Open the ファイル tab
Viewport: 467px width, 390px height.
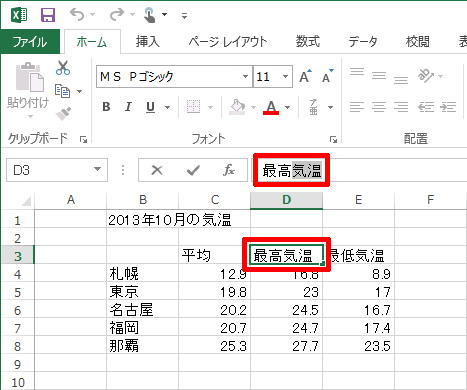pyautogui.click(x=30, y=42)
